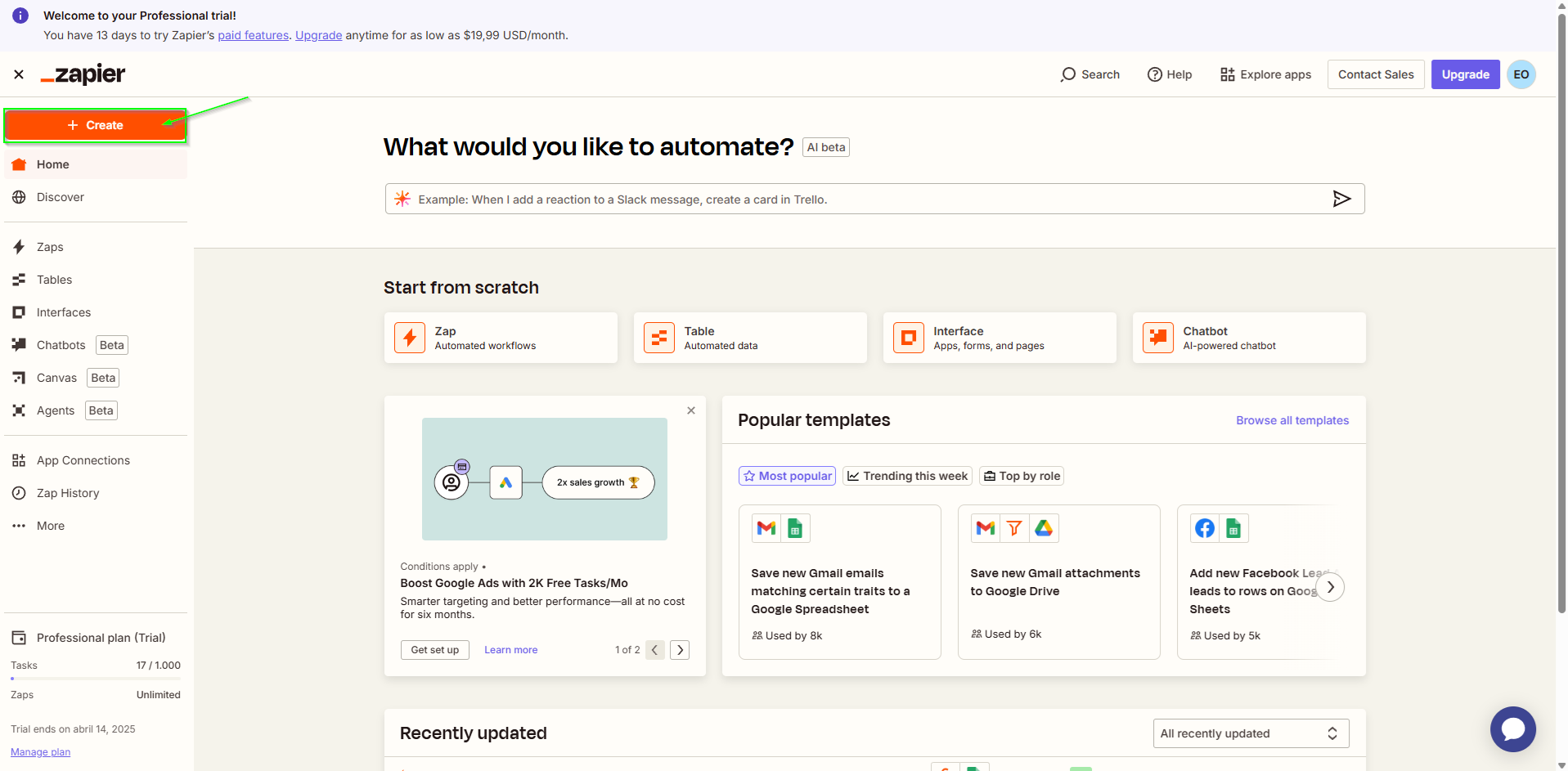The width and height of the screenshot is (1568, 771).
Task: Click the Agents icon in sidebar
Action: 19,410
